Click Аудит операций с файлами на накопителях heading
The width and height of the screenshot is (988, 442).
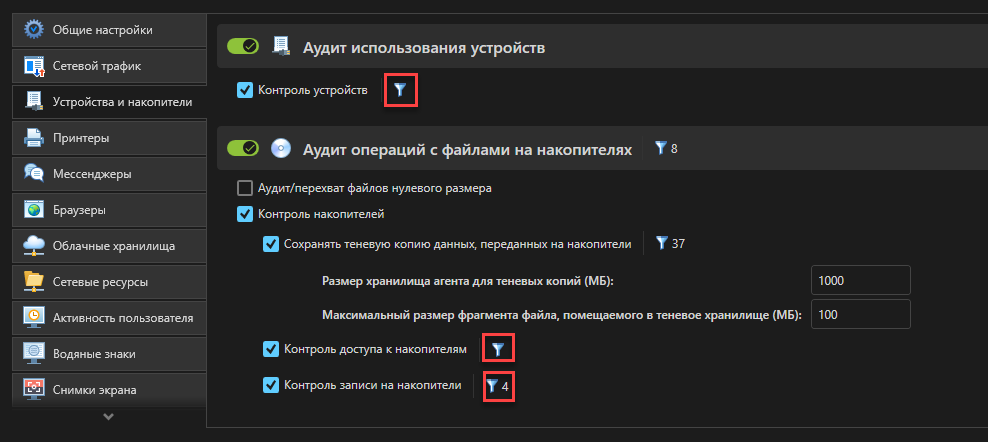468,149
